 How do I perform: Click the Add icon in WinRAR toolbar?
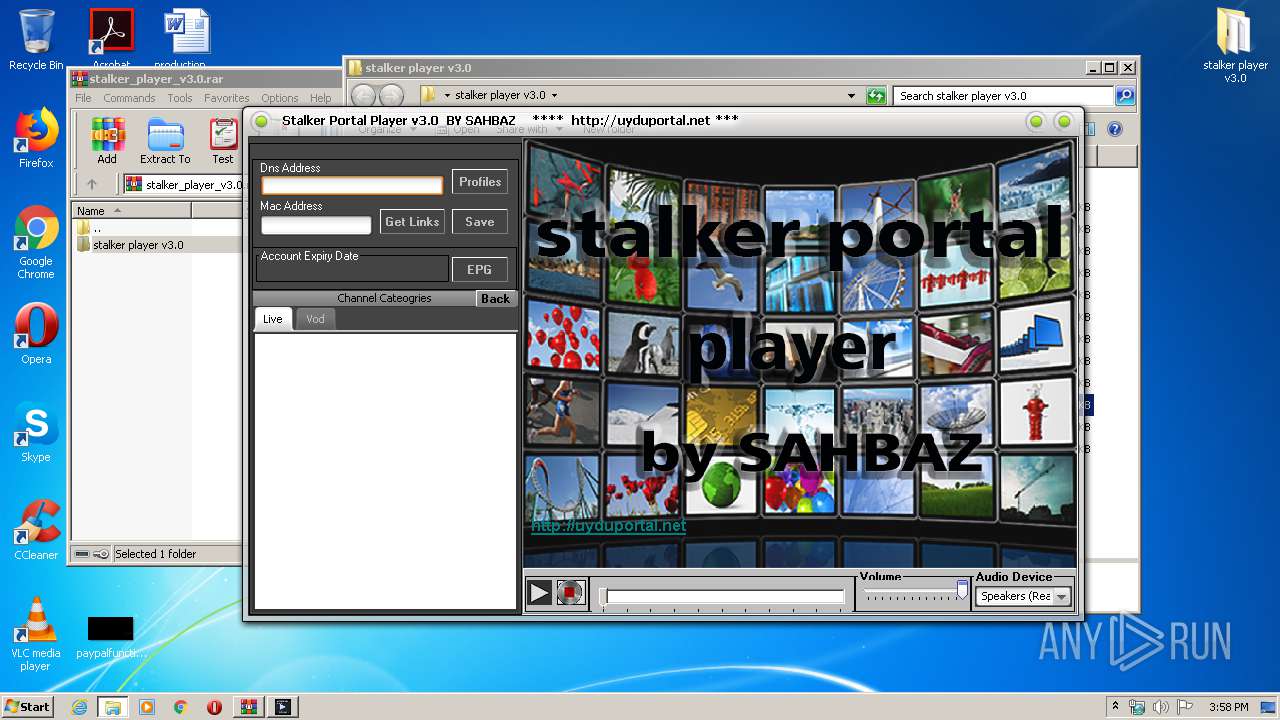pos(107,141)
